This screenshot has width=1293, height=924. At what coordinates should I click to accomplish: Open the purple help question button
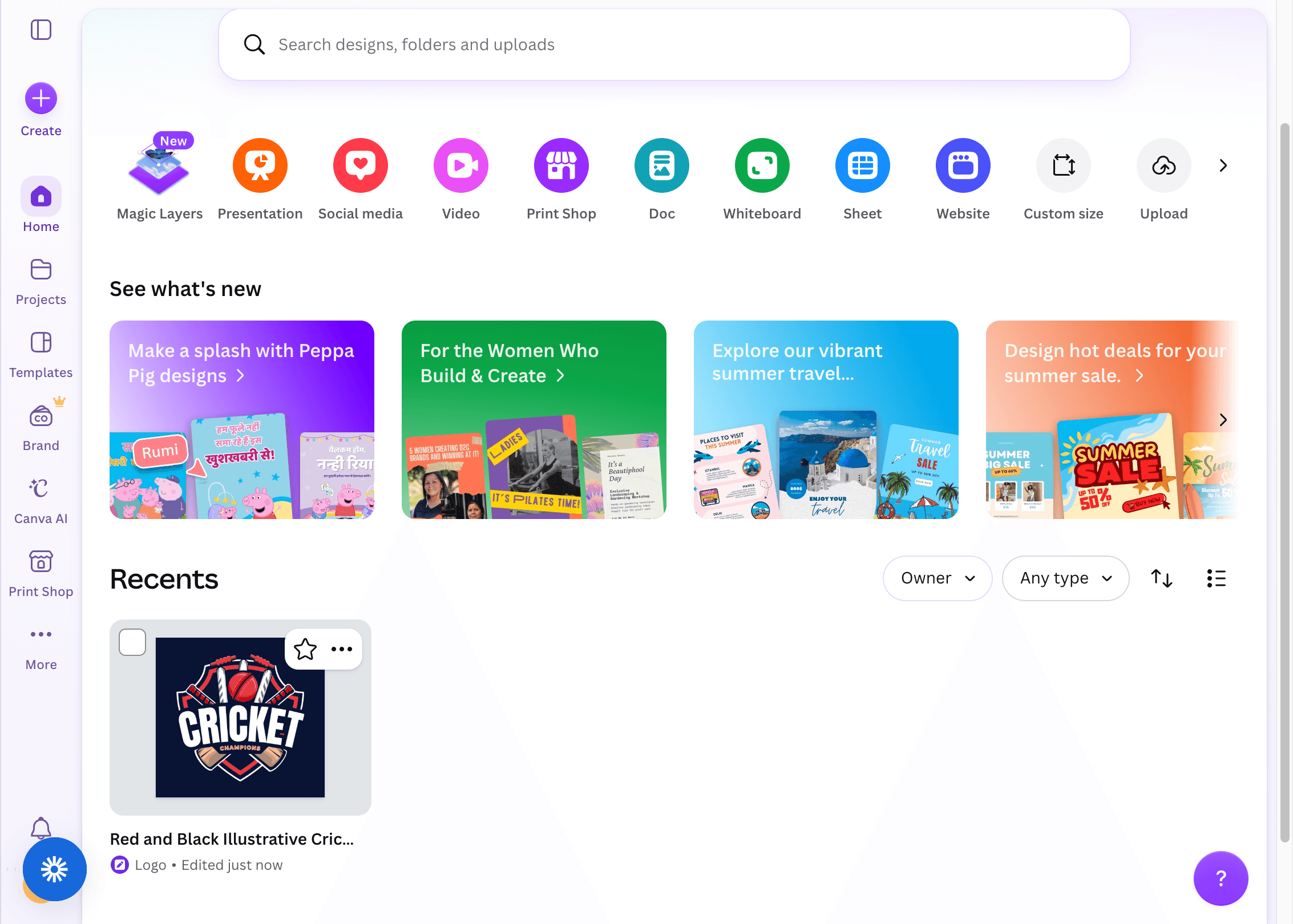[1221, 878]
